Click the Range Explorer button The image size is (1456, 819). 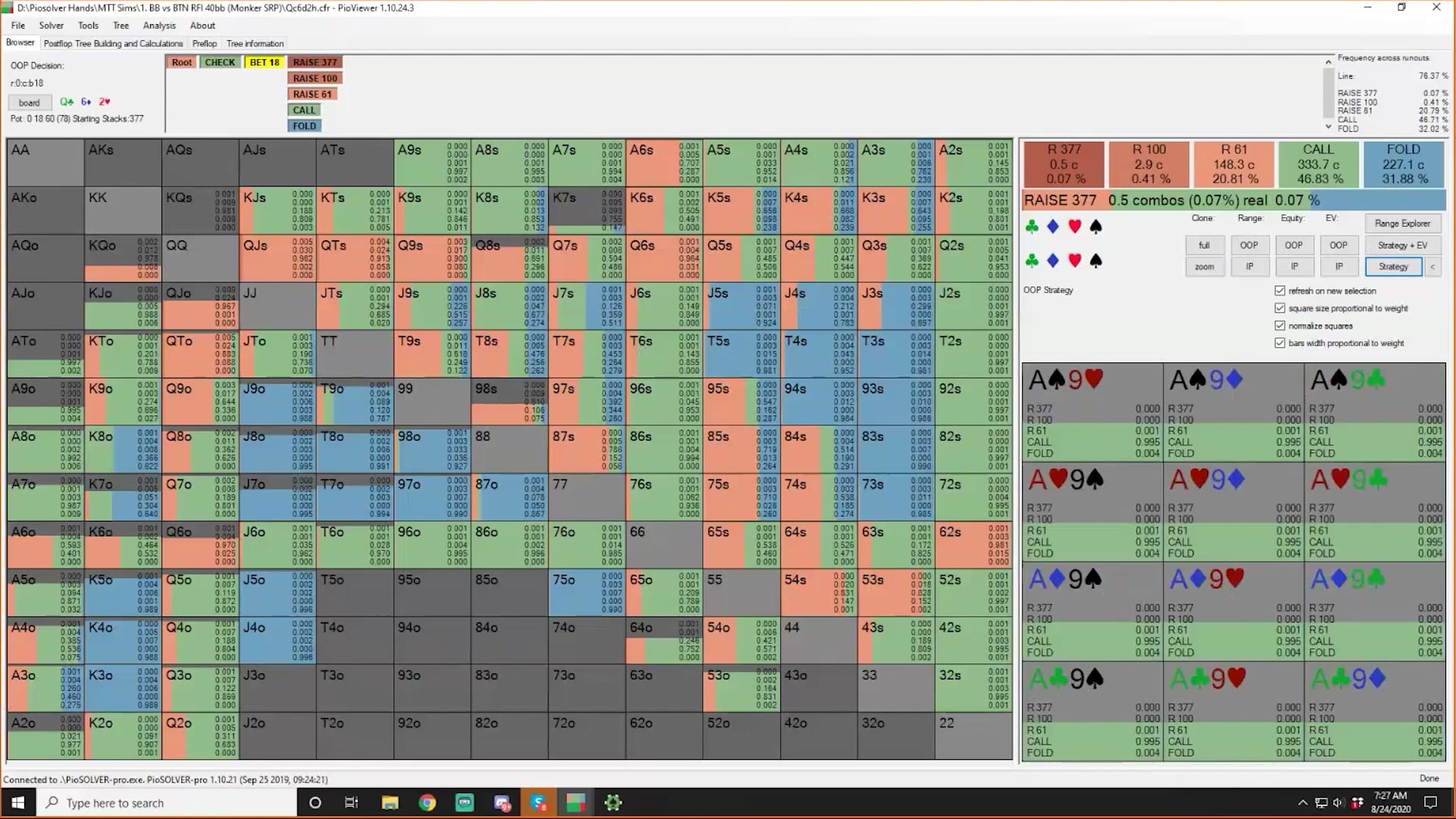[x=1402, y=223]
